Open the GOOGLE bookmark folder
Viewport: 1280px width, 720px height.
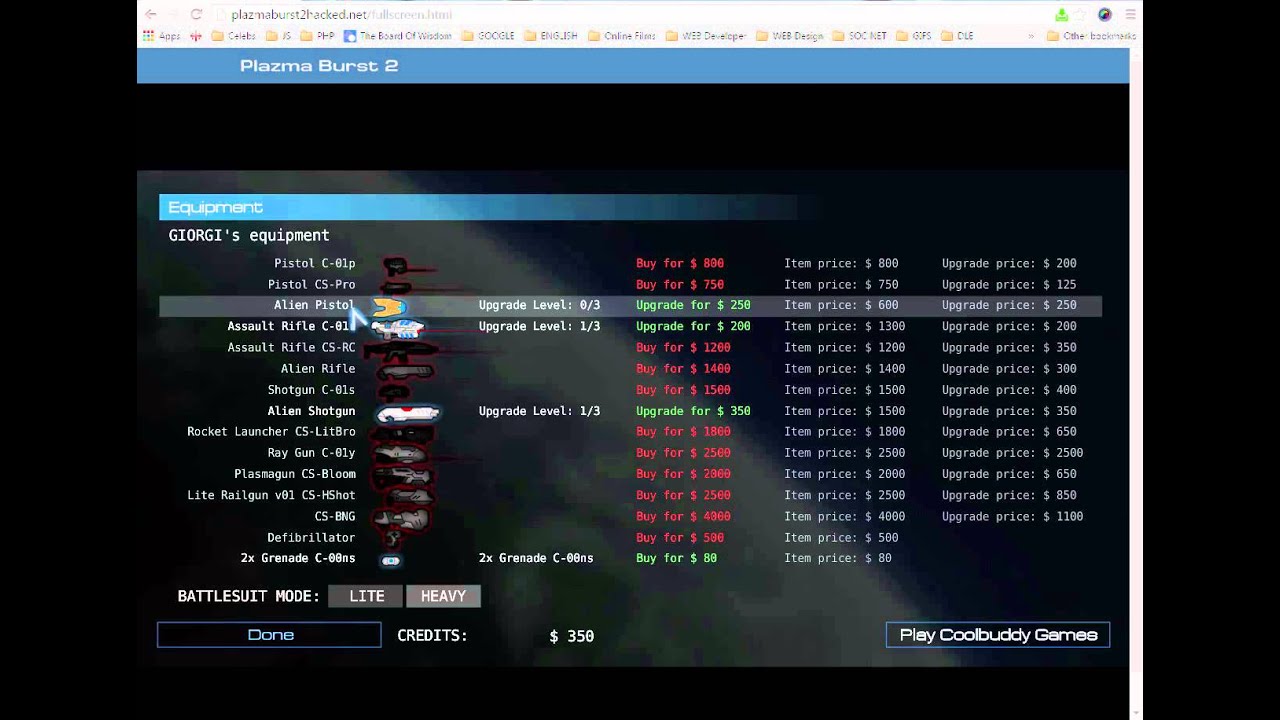pos(488,36)
